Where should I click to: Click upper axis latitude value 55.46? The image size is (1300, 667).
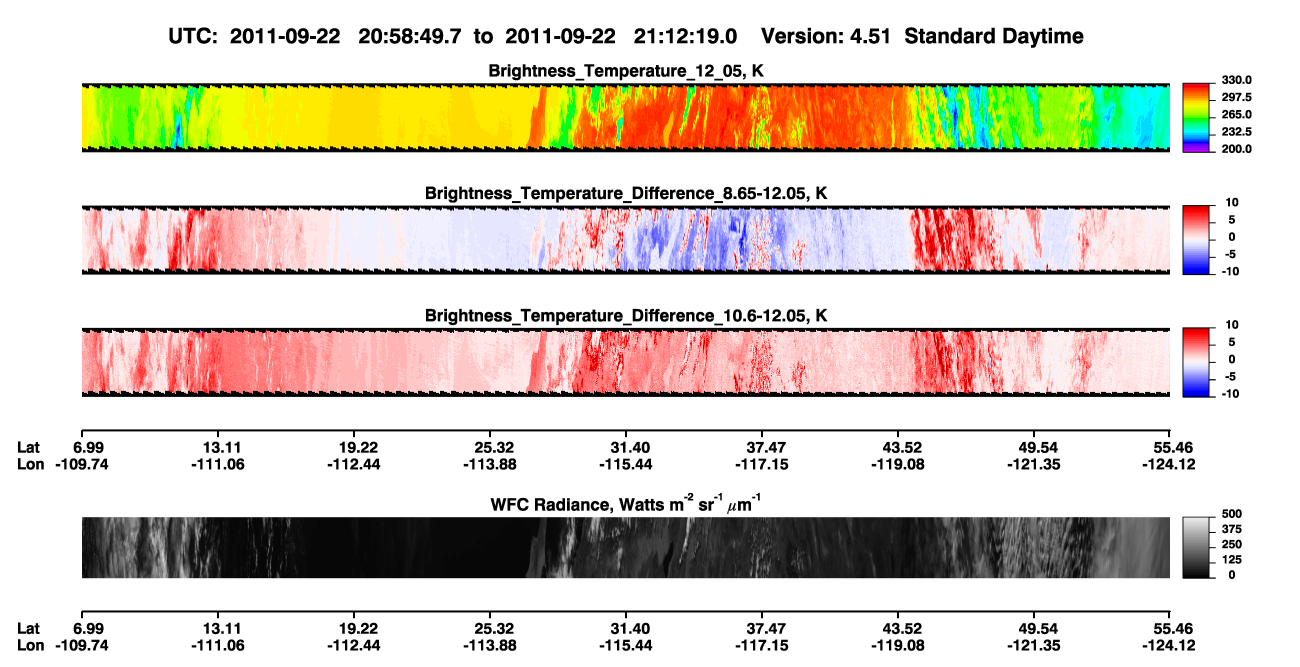click(x=1175, y=446)
